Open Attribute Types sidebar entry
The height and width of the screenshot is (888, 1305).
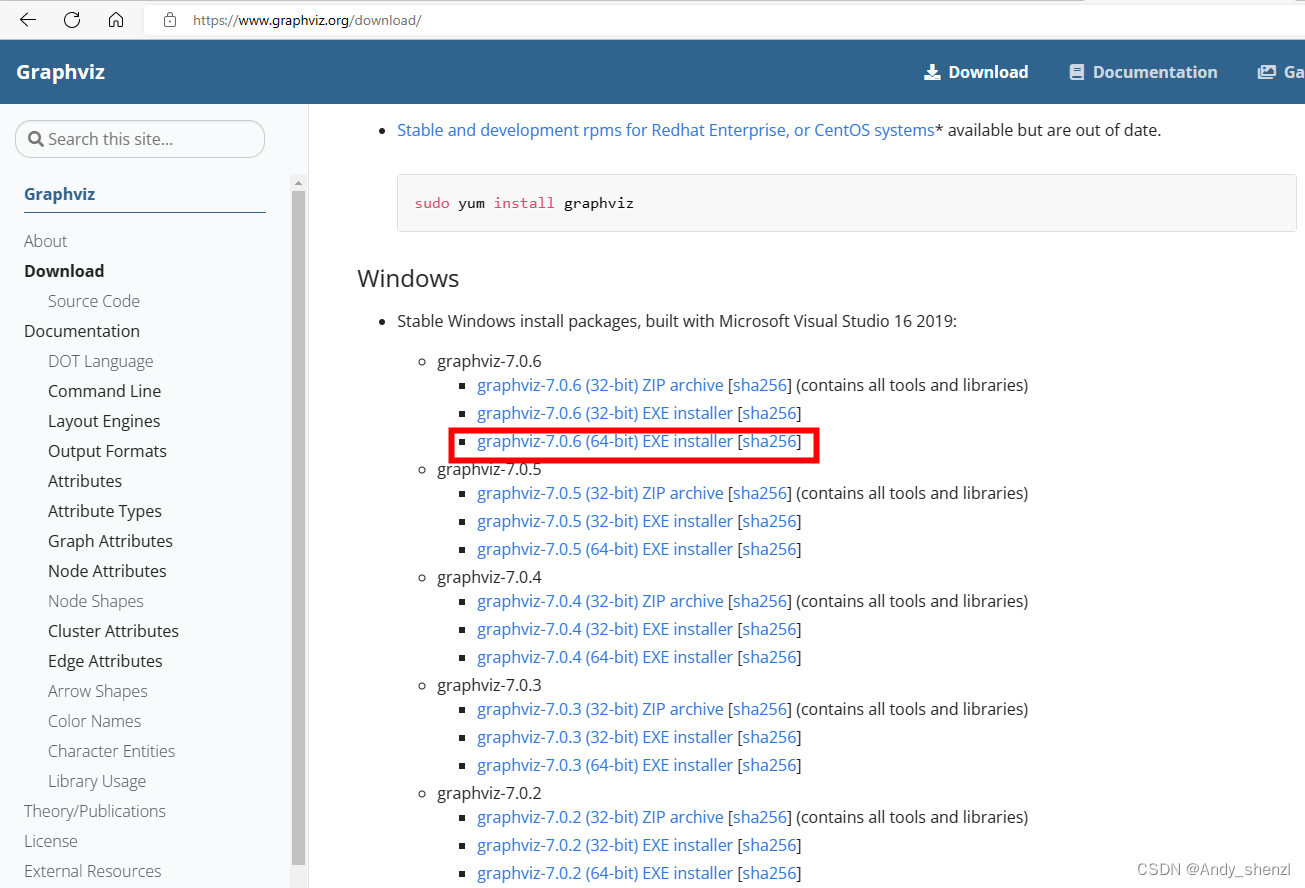point(105,511)
